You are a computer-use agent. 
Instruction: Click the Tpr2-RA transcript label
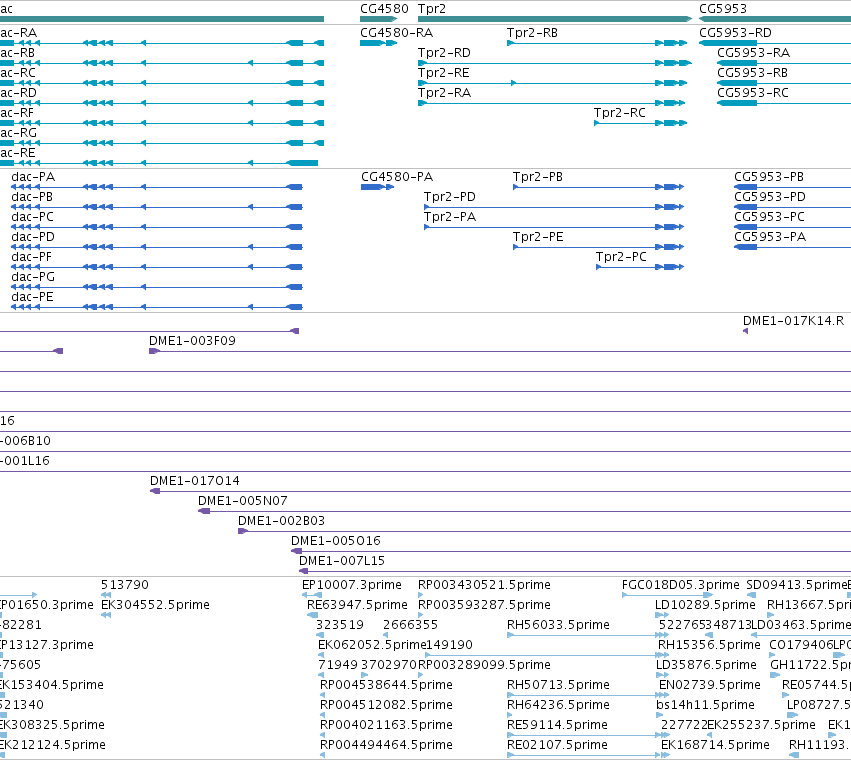click(444, 93)
